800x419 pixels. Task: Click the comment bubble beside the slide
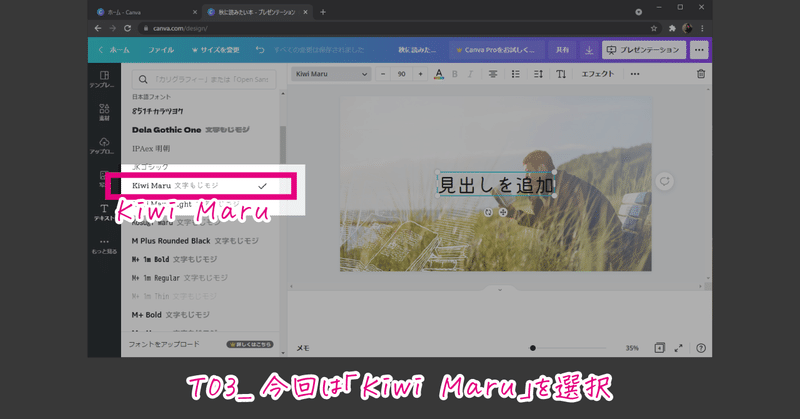pos(664,181)
